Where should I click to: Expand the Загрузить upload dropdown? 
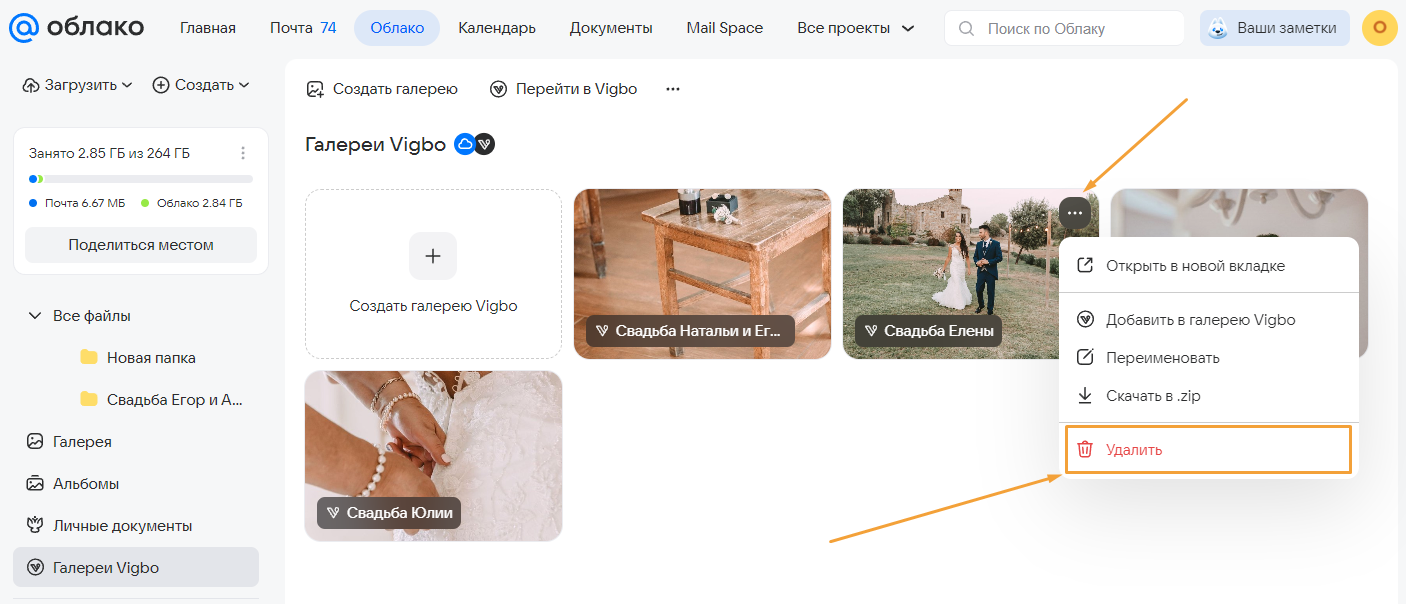[78, 85]
